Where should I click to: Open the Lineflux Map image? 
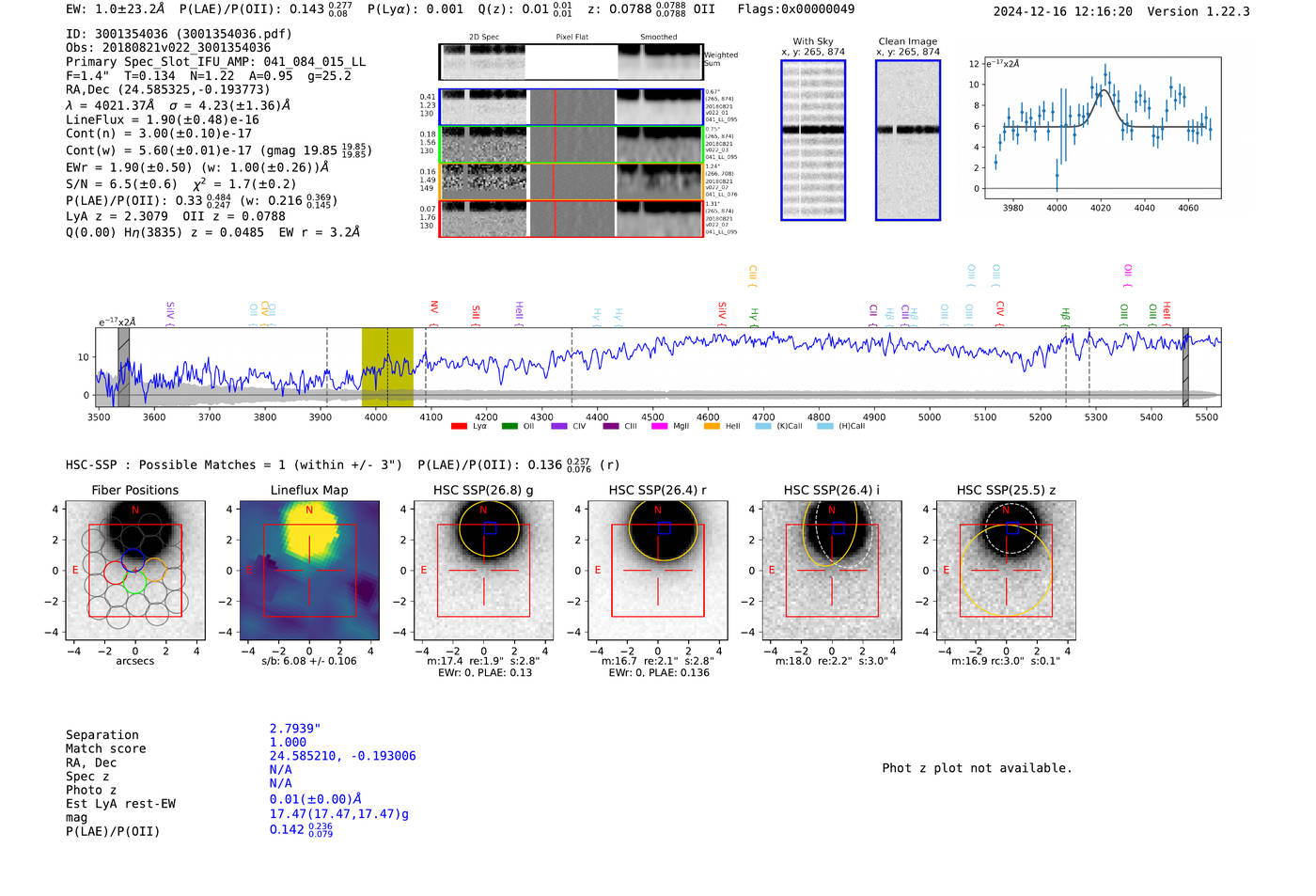click(x=309, y=570)
